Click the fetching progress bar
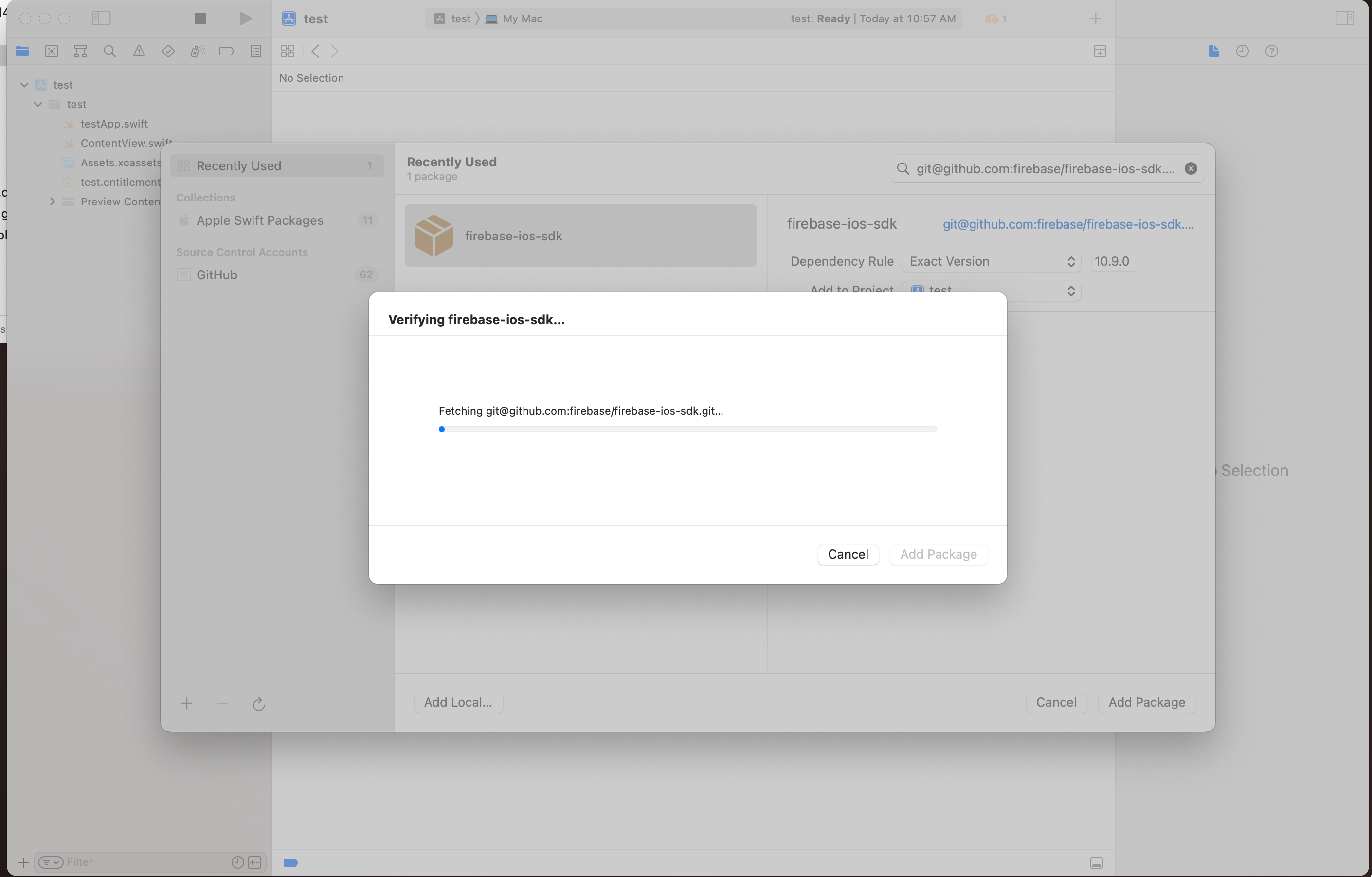Viewport: 1372px width, 877px height. point(687,429)
